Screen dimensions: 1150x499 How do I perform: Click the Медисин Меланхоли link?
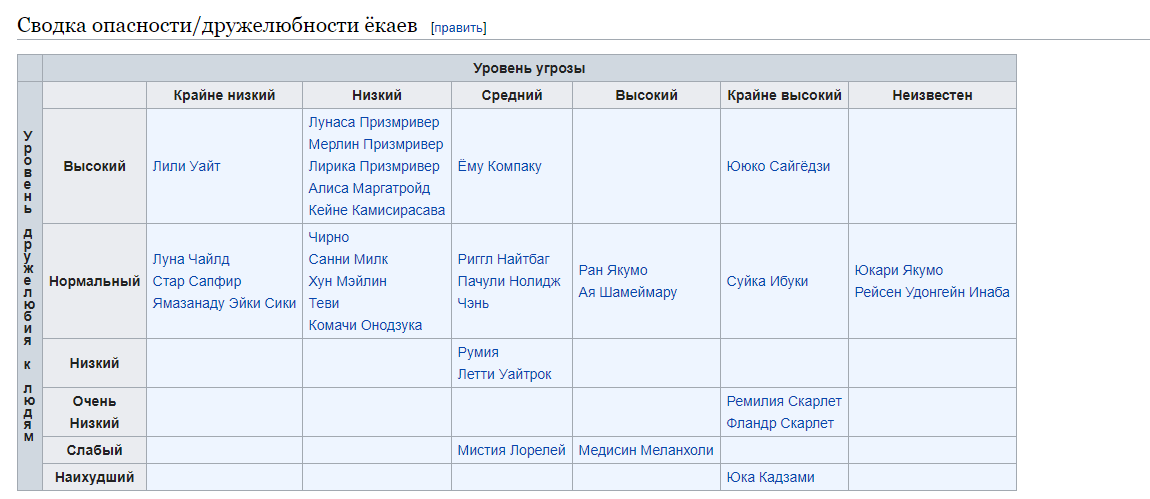pyautogui.click(x=646, y=450)
